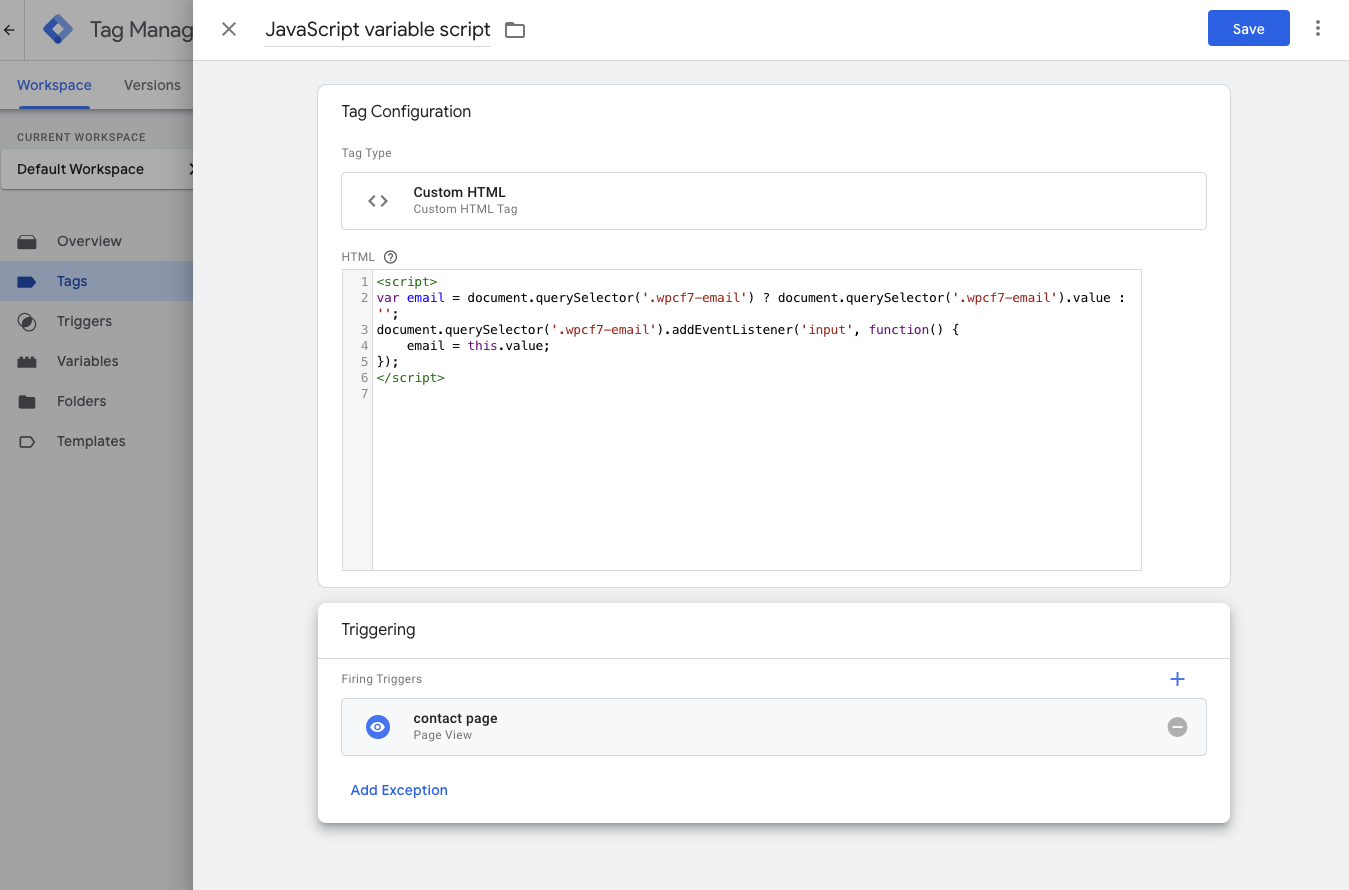Open Folders in the sidebar
The height and width of the screenshot is (890, 1349).
point(96,401)
